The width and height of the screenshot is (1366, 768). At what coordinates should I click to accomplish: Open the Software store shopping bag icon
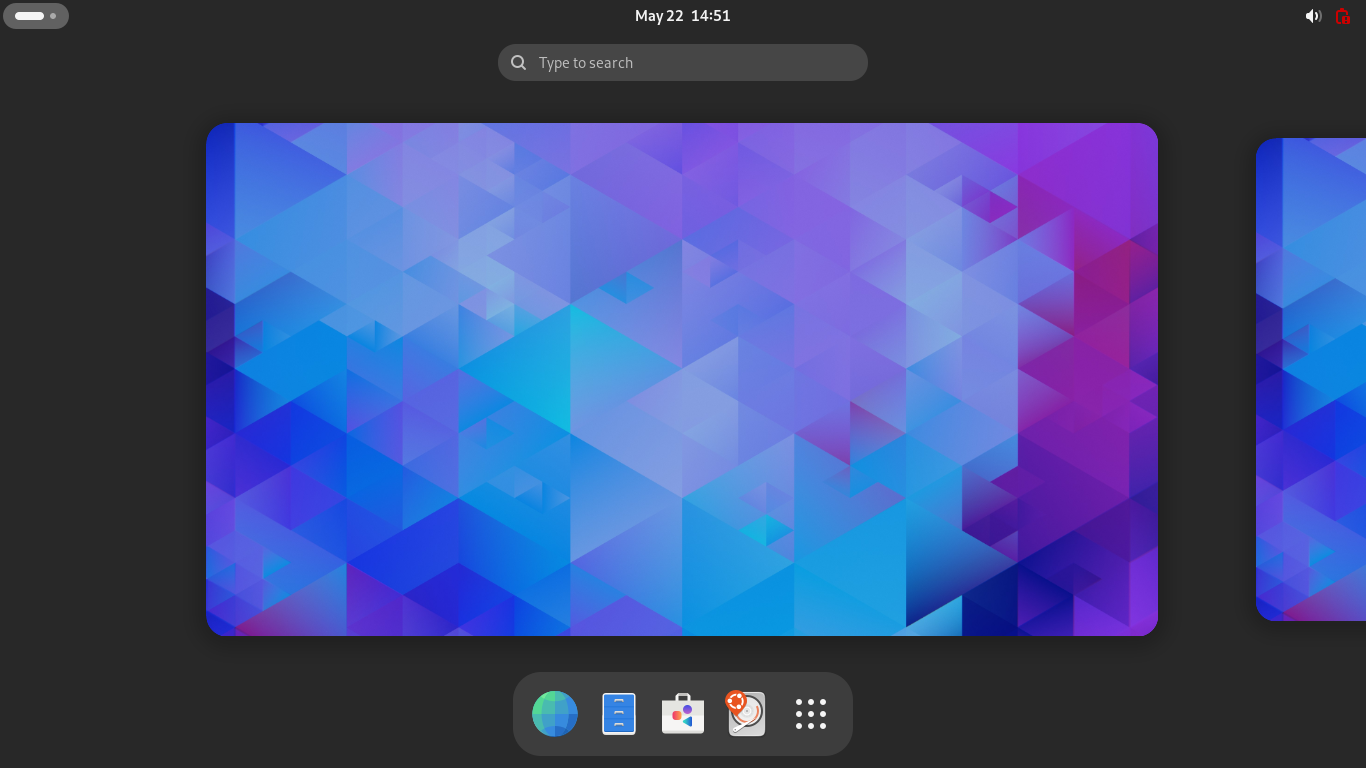[683, 714]
